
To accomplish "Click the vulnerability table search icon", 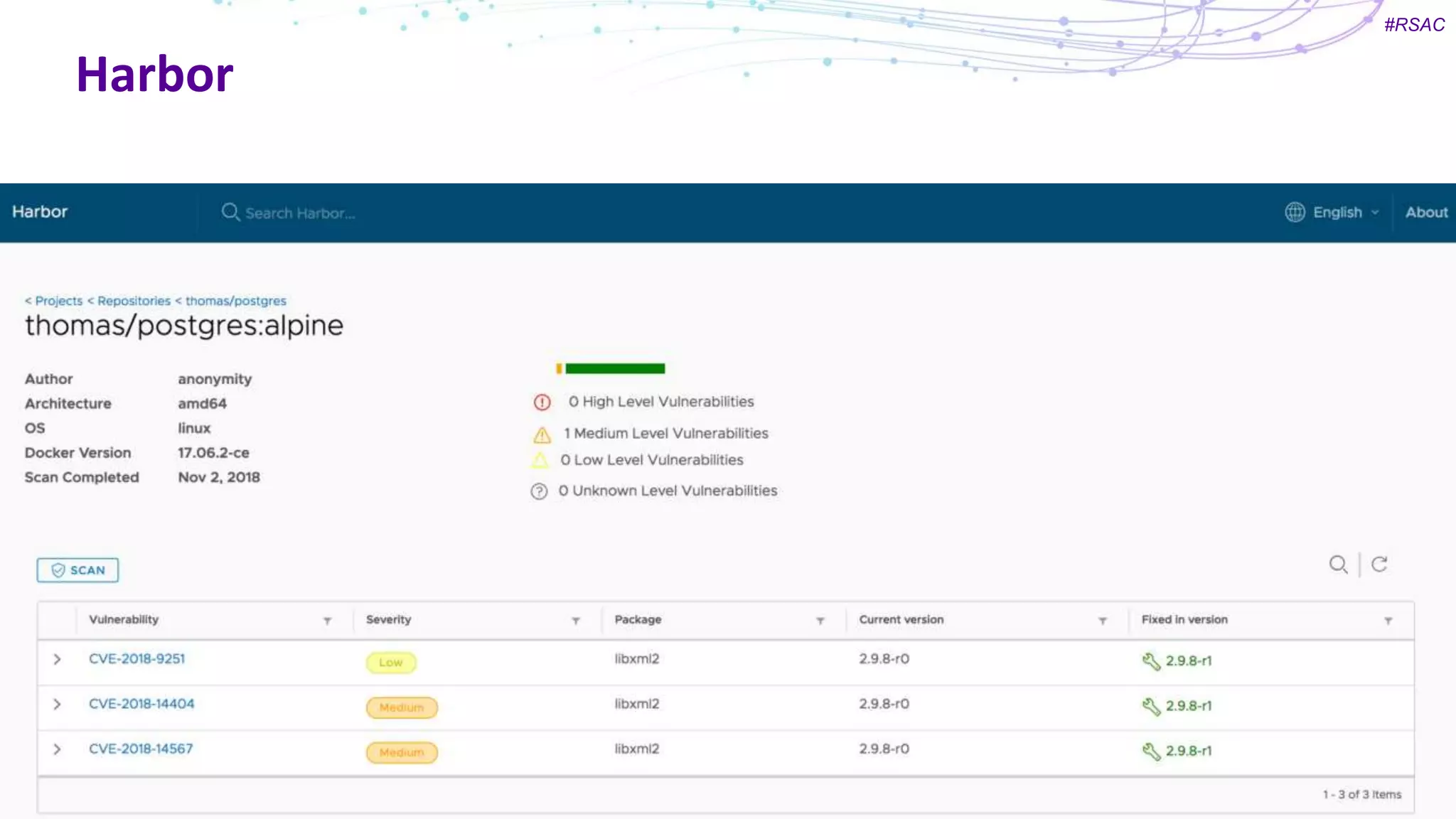I will coord(1338,564).
